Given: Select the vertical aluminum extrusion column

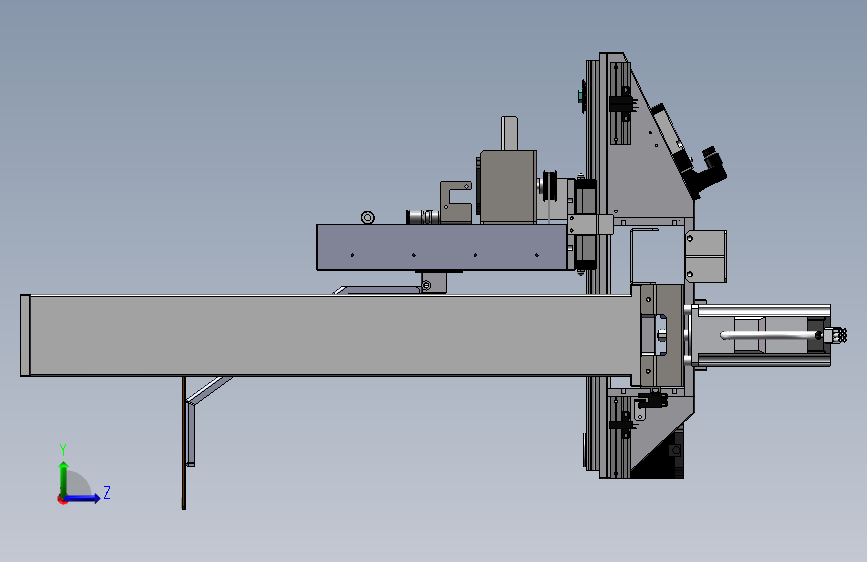Looking at the screenshot, I should tap(597, 266).
